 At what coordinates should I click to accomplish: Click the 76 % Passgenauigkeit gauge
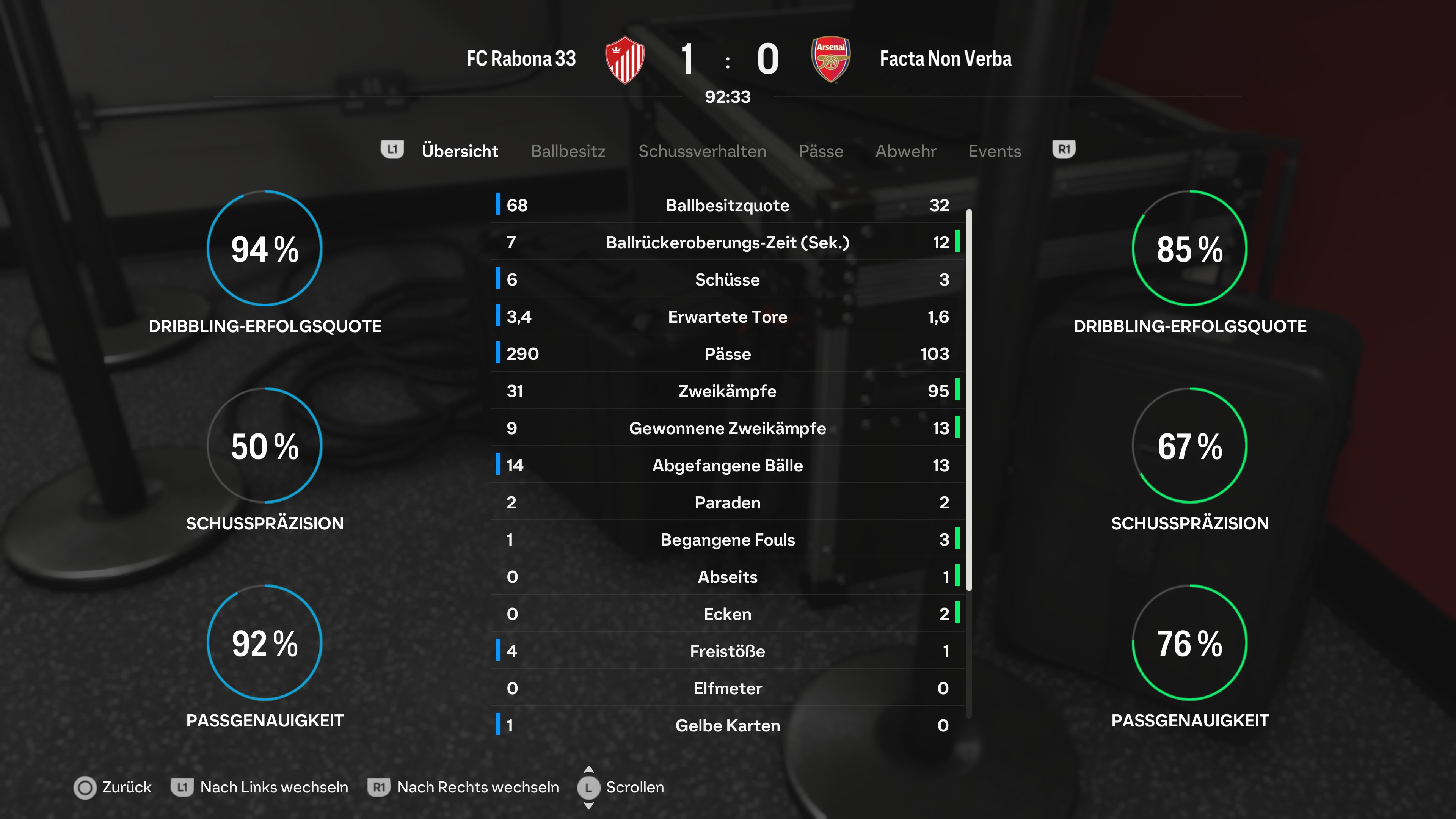tap(1190, 643)
